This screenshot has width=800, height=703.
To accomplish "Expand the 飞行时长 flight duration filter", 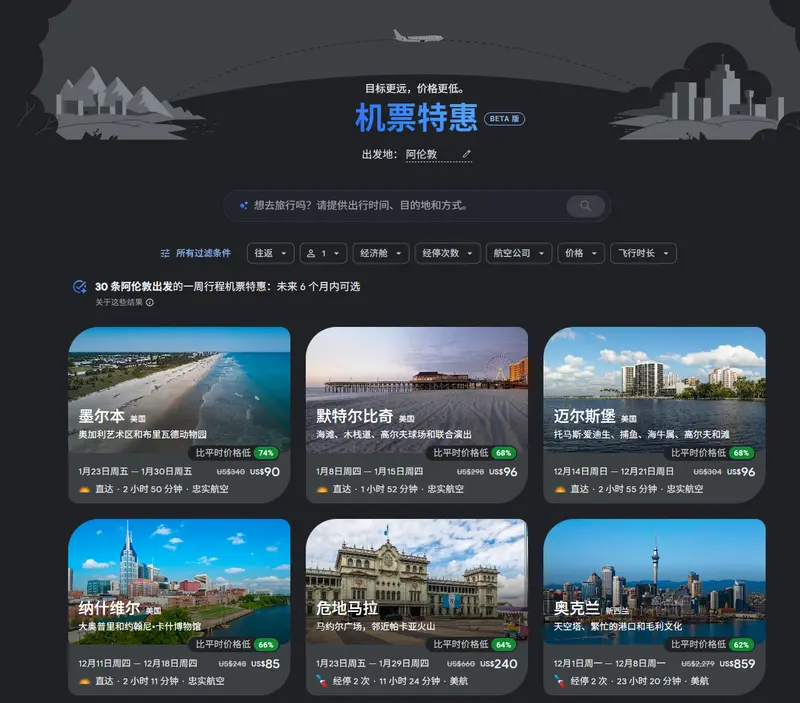I will click(x=643, y=254).
